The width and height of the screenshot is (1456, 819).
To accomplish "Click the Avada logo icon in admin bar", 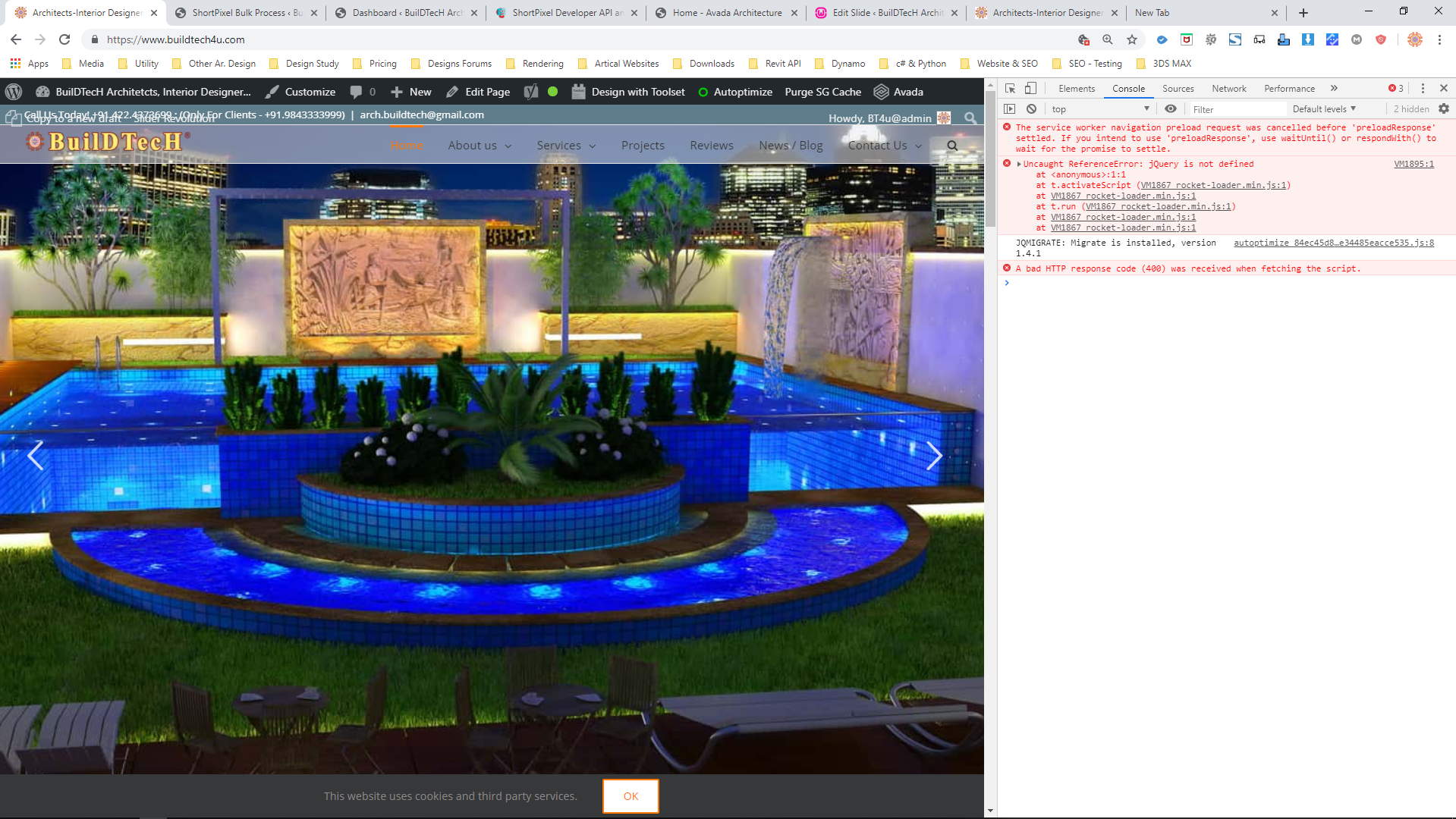I will 882,92.
